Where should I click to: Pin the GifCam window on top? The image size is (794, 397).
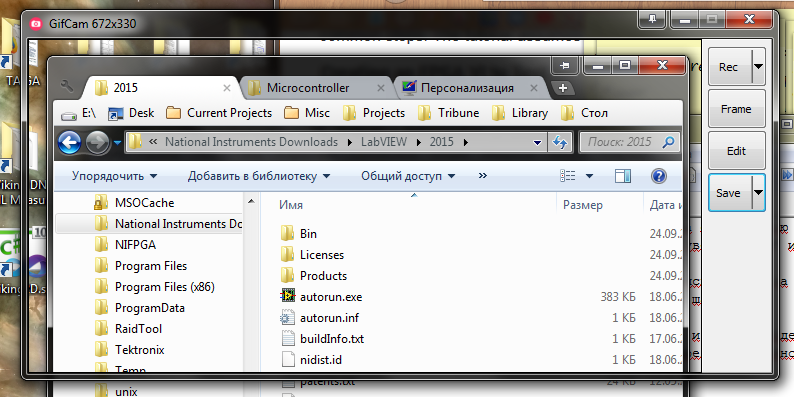click(x=653, y=20)
